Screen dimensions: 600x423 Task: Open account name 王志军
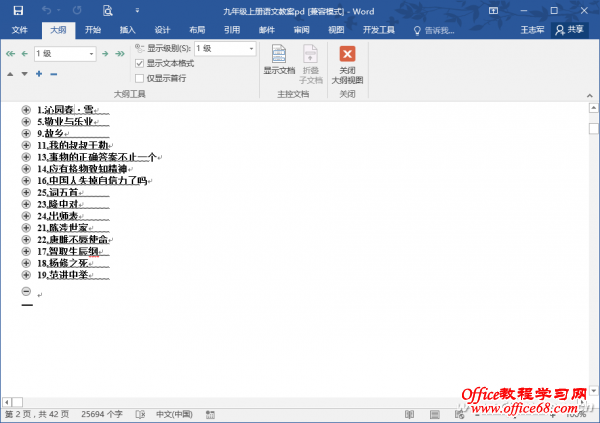pyautogui.click(x=532, y=30)
